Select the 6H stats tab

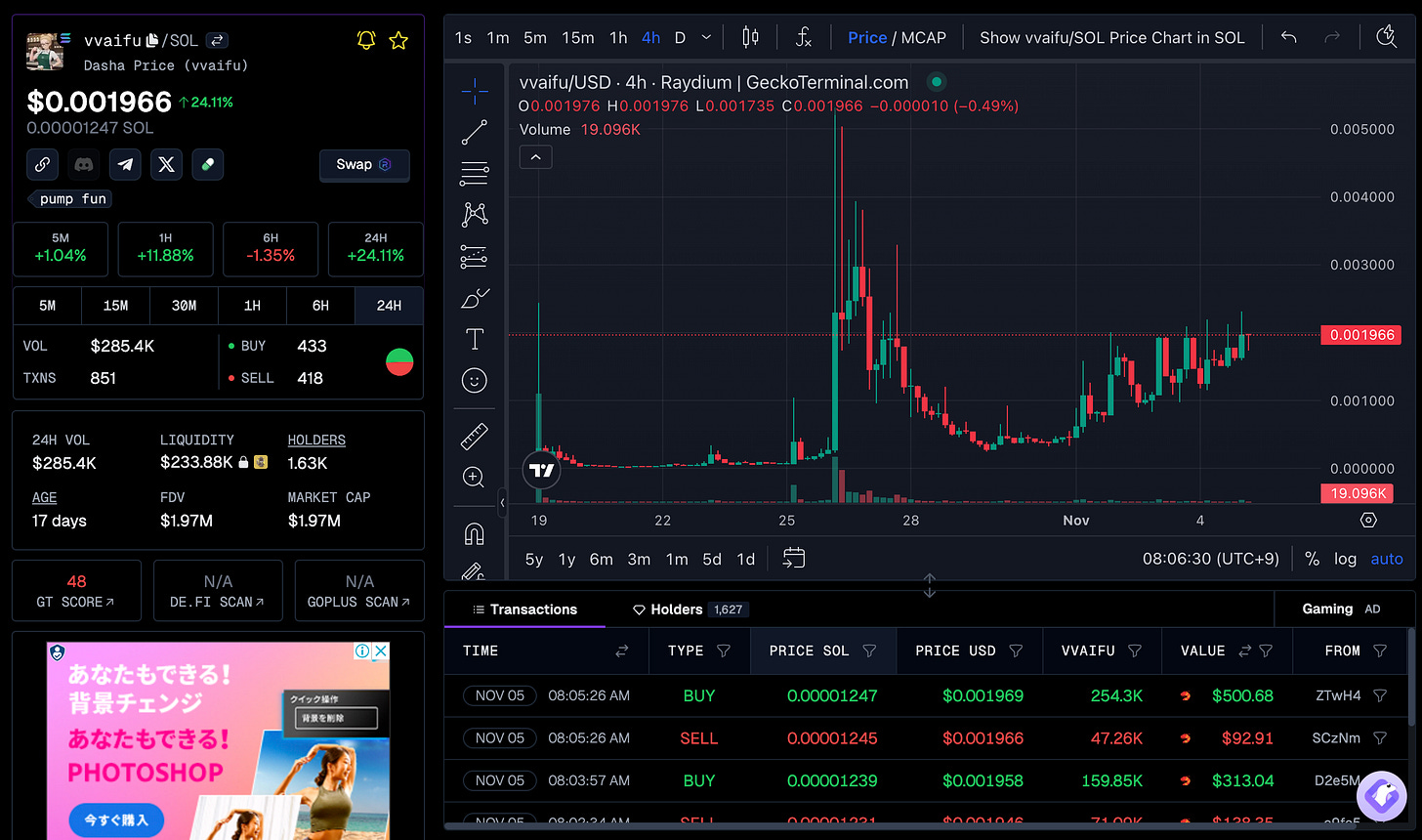pos(320,306)
